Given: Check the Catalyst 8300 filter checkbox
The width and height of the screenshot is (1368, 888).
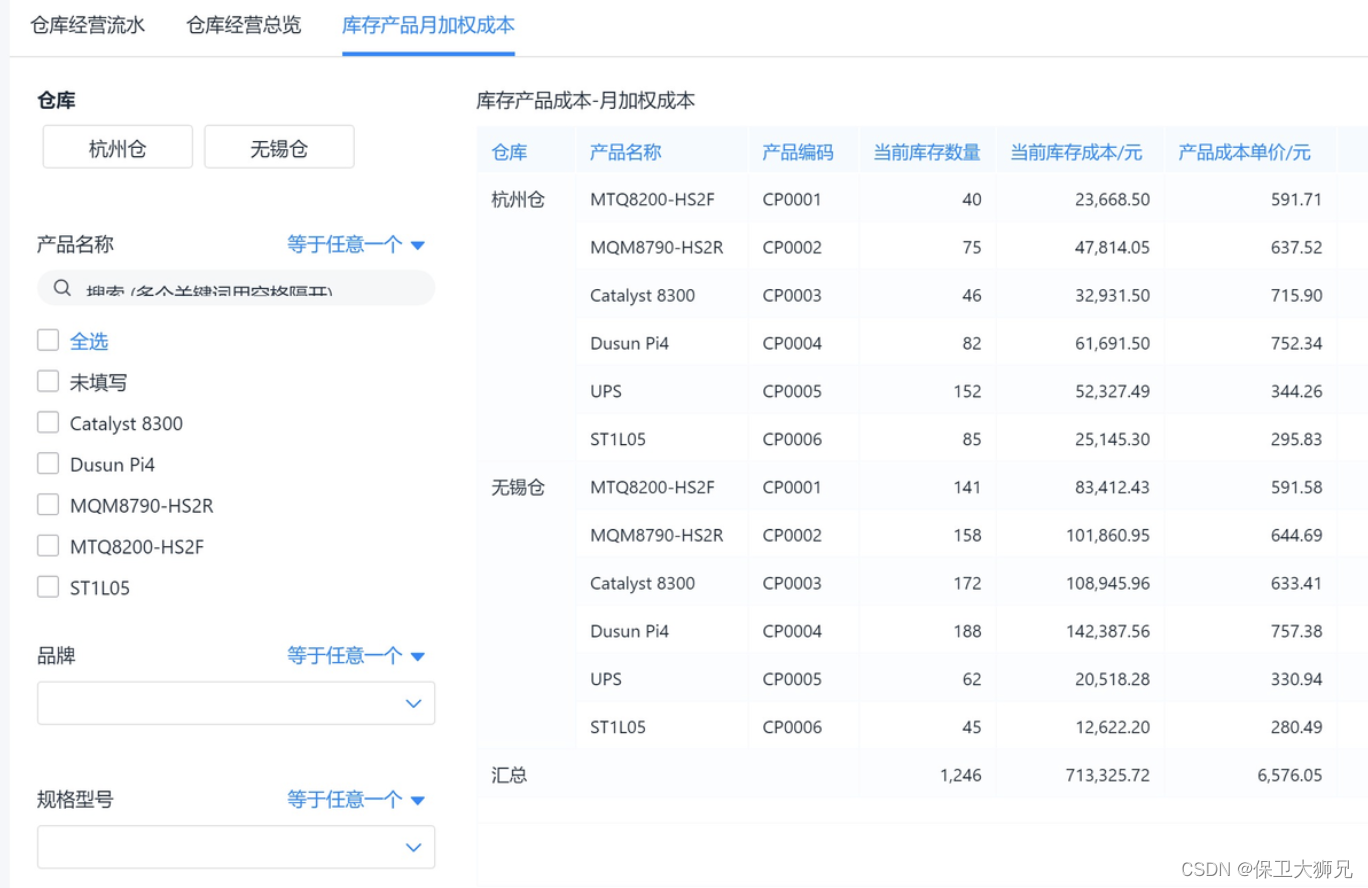Looking at the screenshot, I should [x=48, y=423].
